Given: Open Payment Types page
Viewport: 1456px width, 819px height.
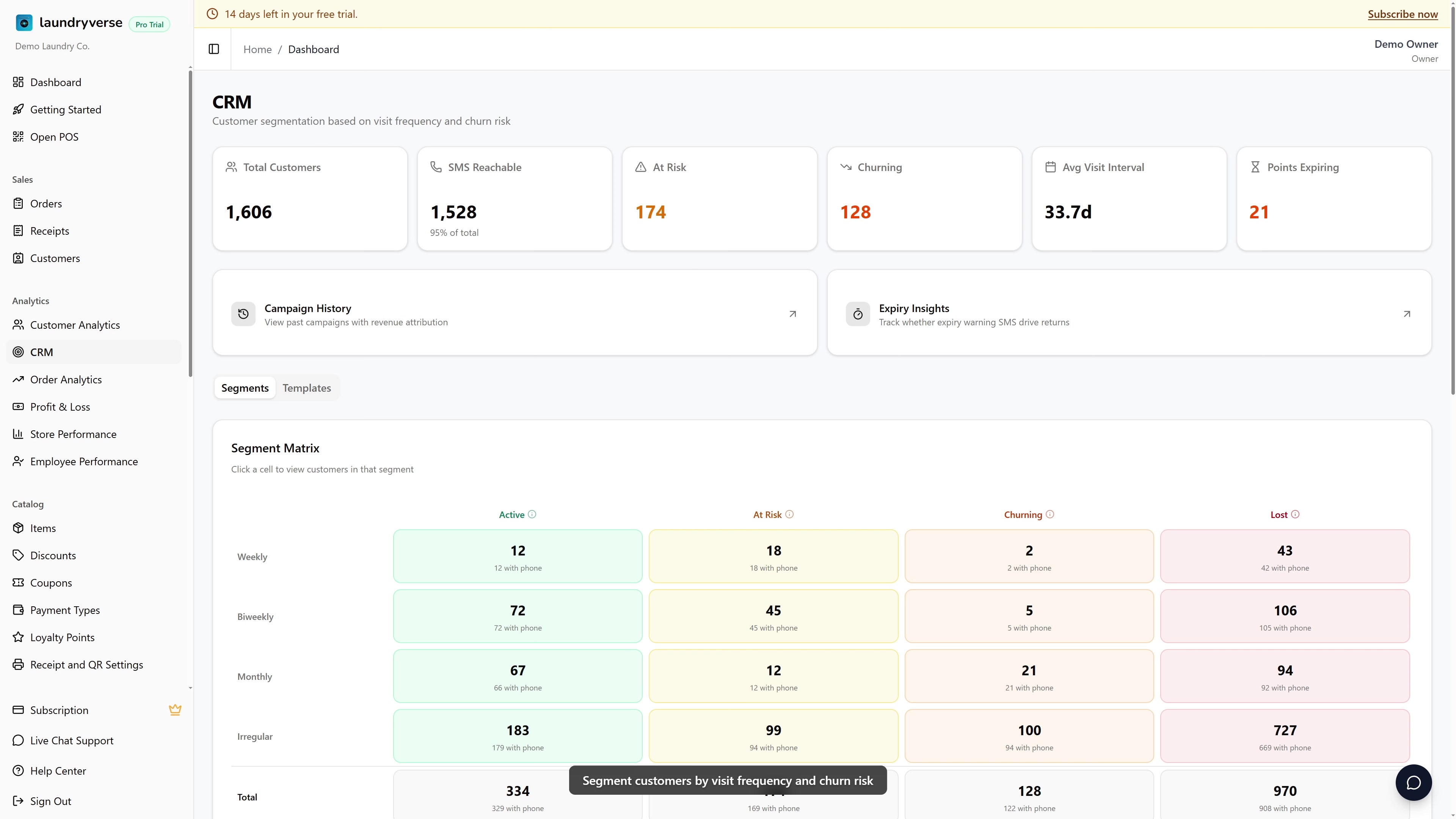Looking at the screenshot, I should point(94,610).
